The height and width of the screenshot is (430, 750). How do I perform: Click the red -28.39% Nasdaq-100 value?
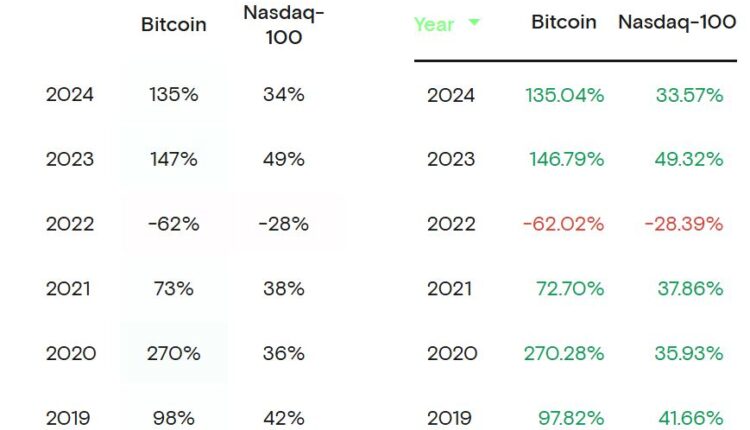coord(683,224)
